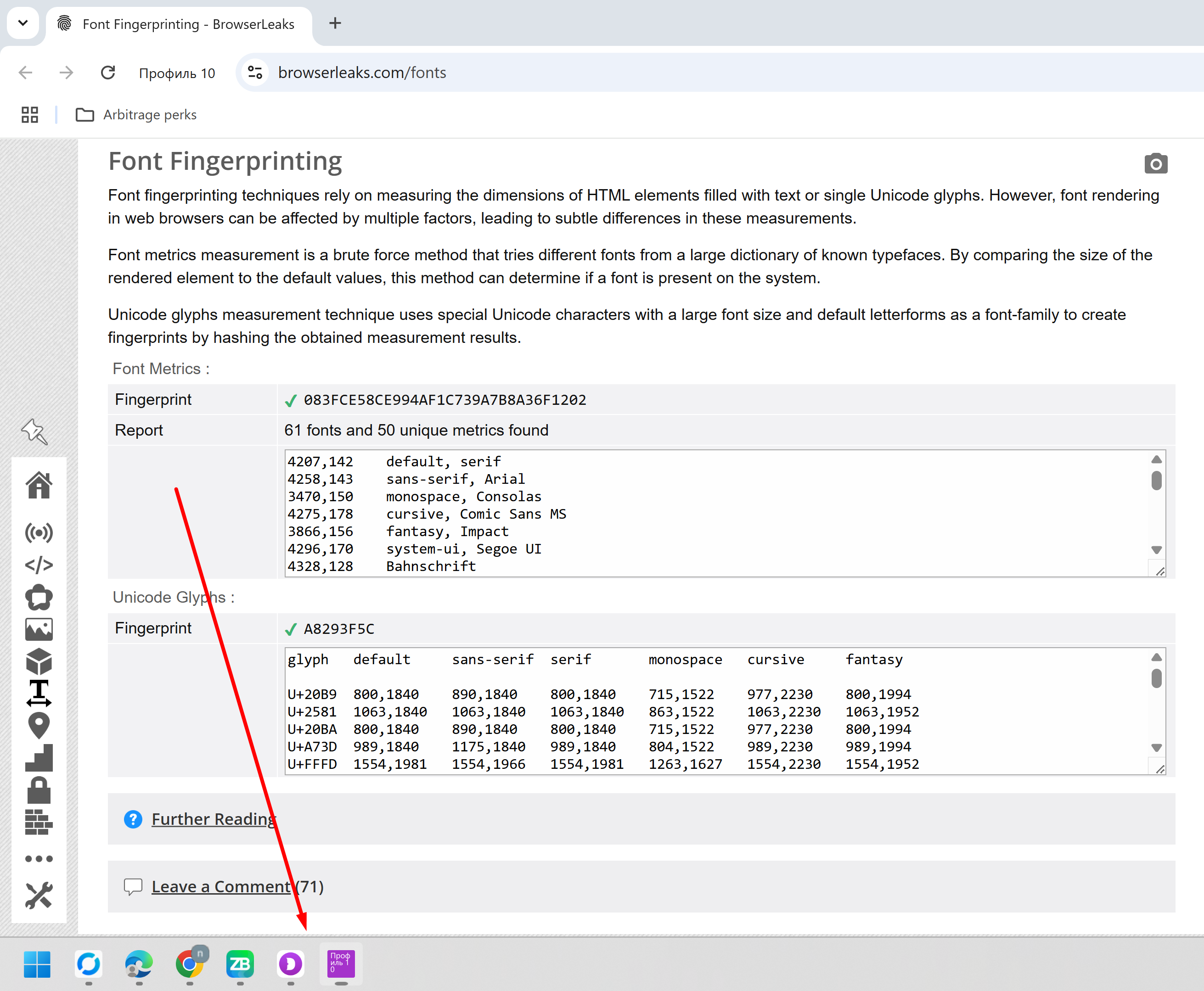Open the WebGL cube icon
This screenshot has width=1204, height=991.
point(38,661)
